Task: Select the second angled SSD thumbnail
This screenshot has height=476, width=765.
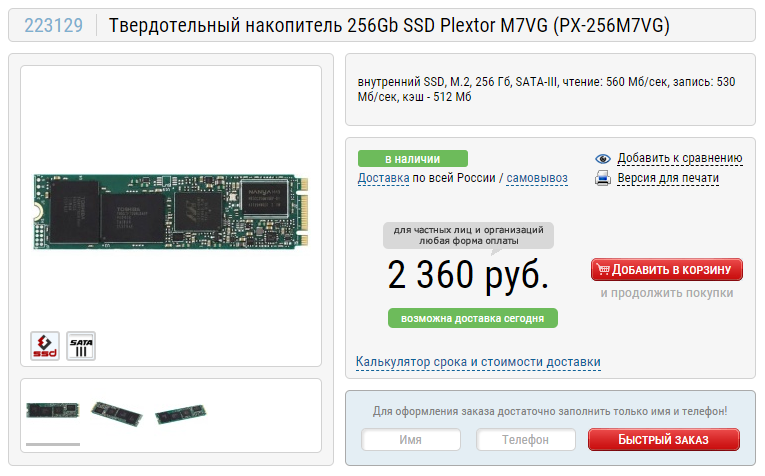Action: point(117,413)
